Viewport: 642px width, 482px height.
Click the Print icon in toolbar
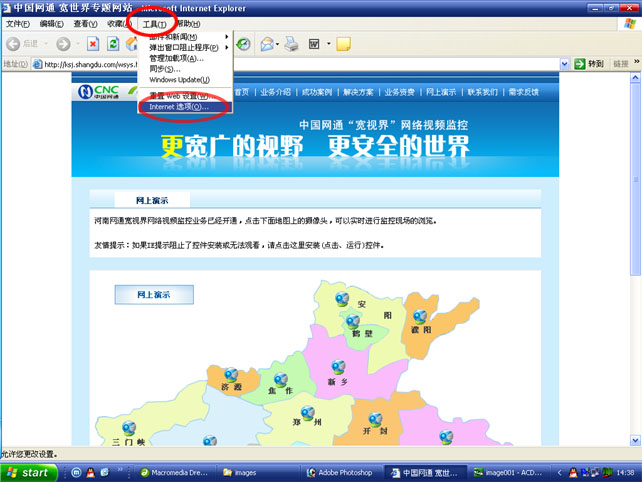tap(291, 44)
